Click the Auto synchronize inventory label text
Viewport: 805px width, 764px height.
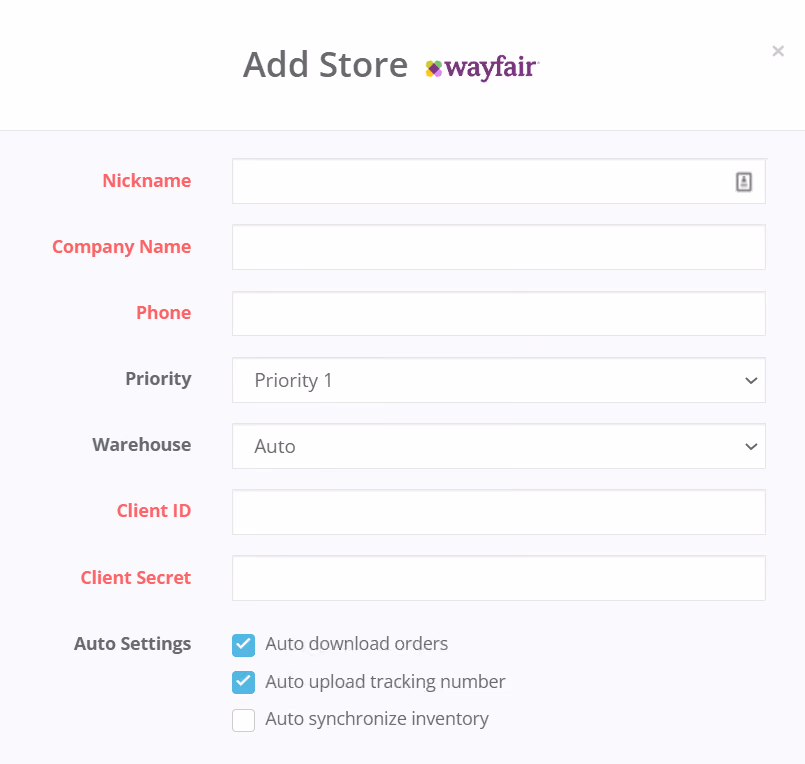point(377,719)
